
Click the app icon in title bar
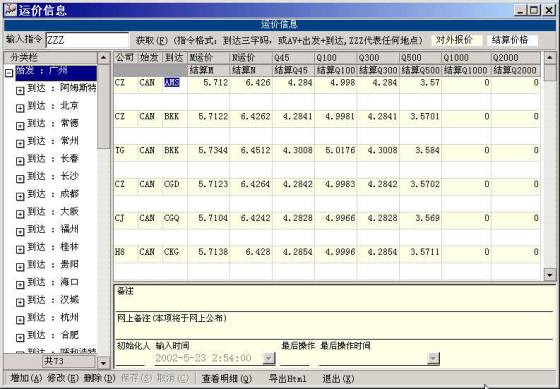coord(10,10)
